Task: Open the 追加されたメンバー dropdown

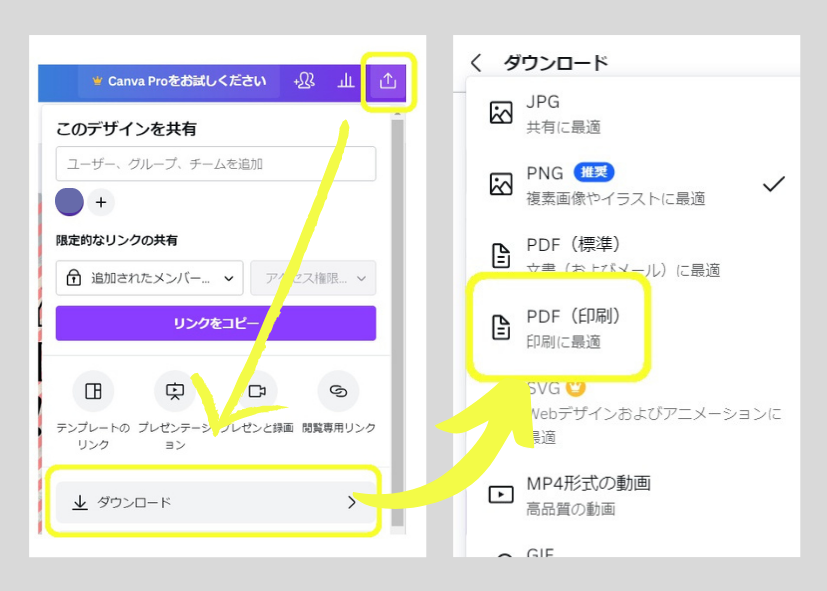Action: pyautogui.click(x=148, y=278)
